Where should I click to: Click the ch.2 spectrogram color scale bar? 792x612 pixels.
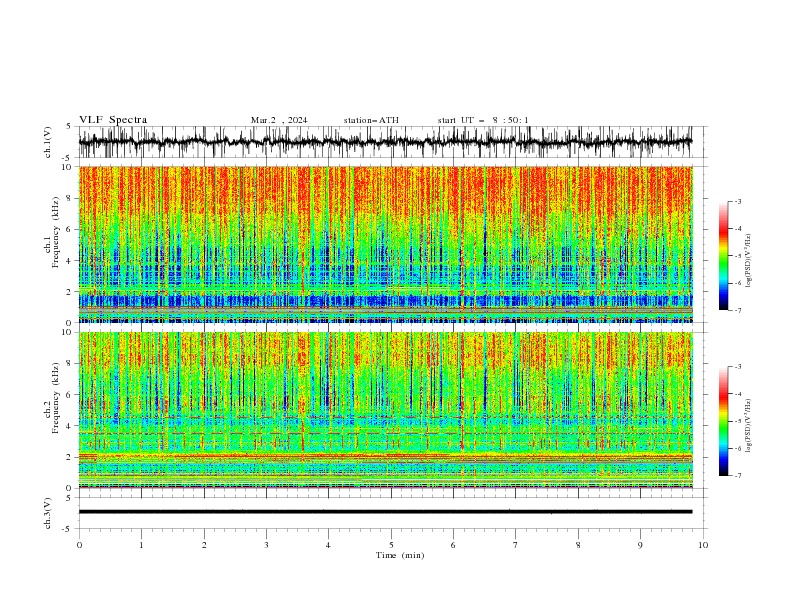[x=723, y=421]
